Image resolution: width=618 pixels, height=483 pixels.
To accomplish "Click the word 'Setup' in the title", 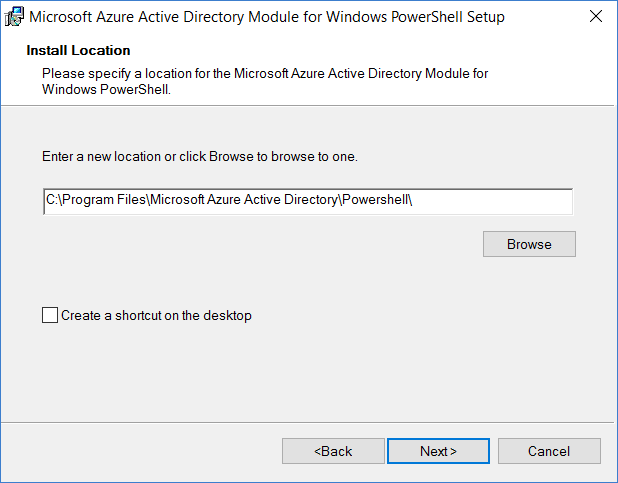I will click(x=486, y=17).
